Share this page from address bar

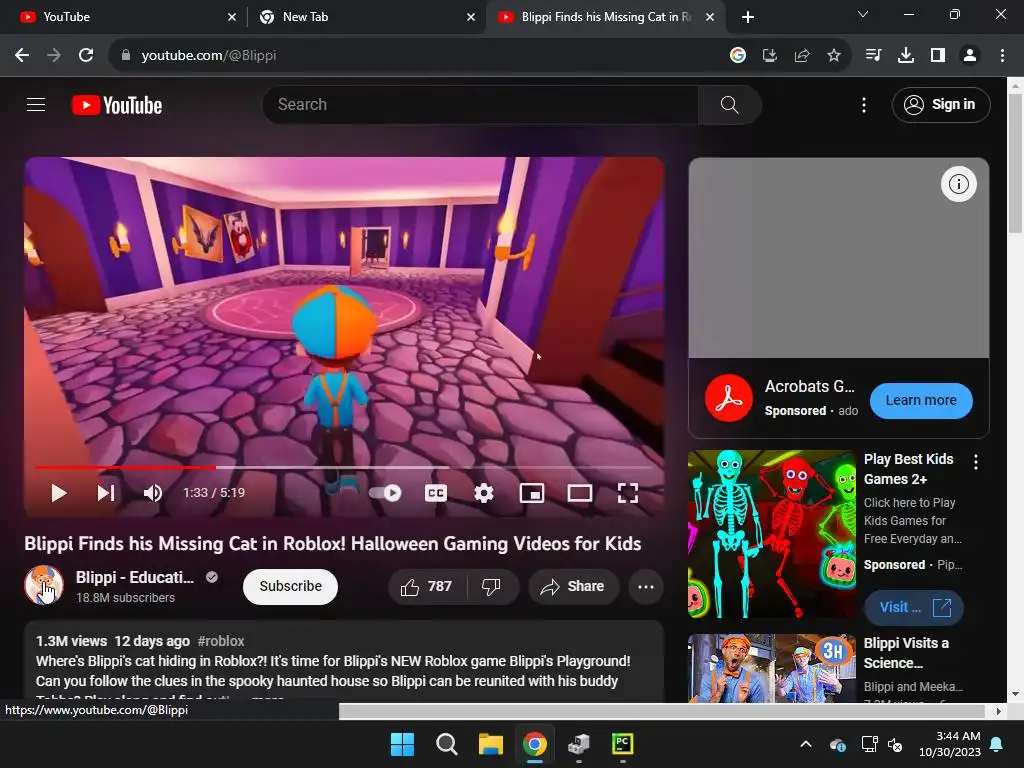(x=801, y=56)
